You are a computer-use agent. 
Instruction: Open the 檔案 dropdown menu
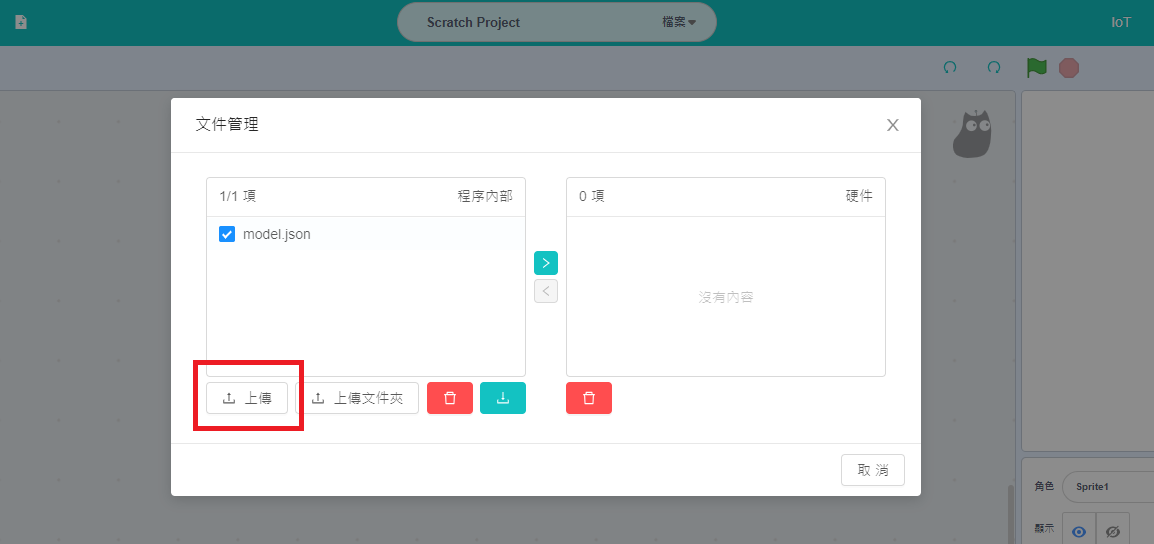click(x=679, y=22)
